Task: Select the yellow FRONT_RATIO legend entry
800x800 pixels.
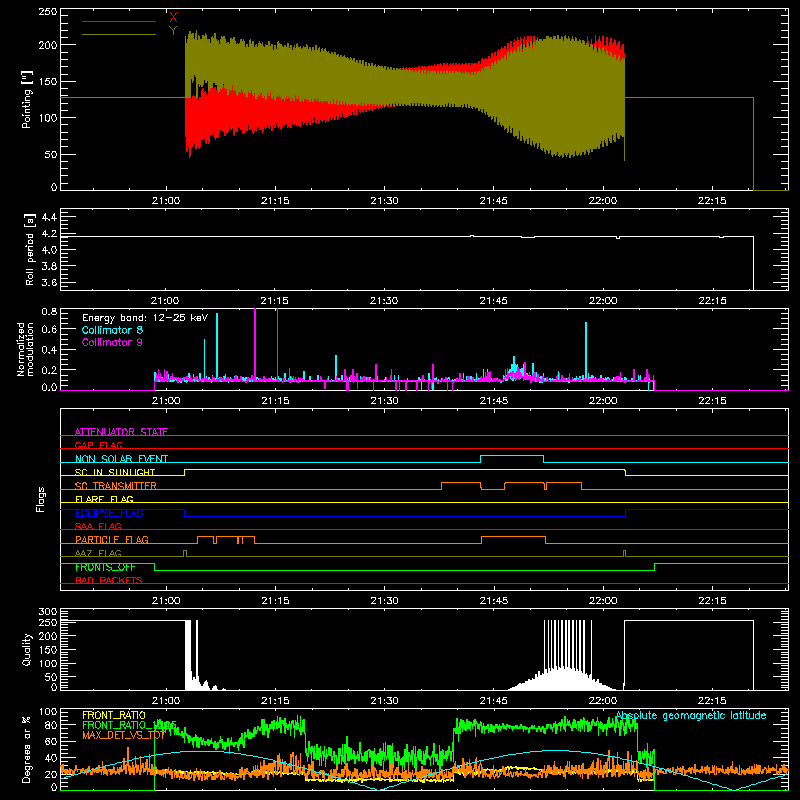Action: pyautogui.click(x=114, y=715)
